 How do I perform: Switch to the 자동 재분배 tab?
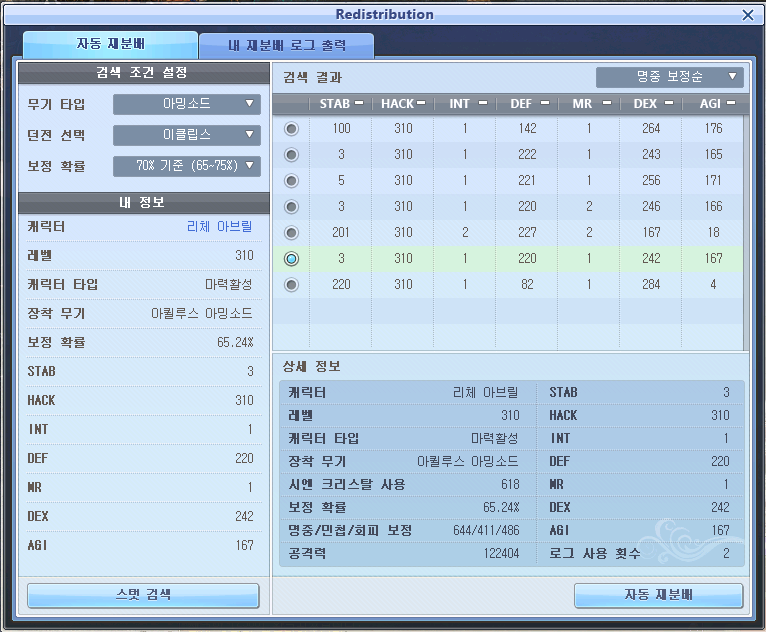(110, 44)
